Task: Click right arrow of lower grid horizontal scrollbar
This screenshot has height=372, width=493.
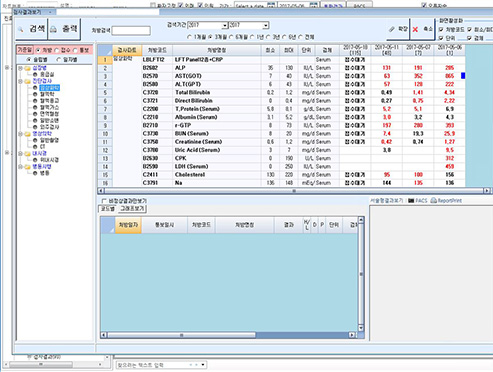Action: 352,335
